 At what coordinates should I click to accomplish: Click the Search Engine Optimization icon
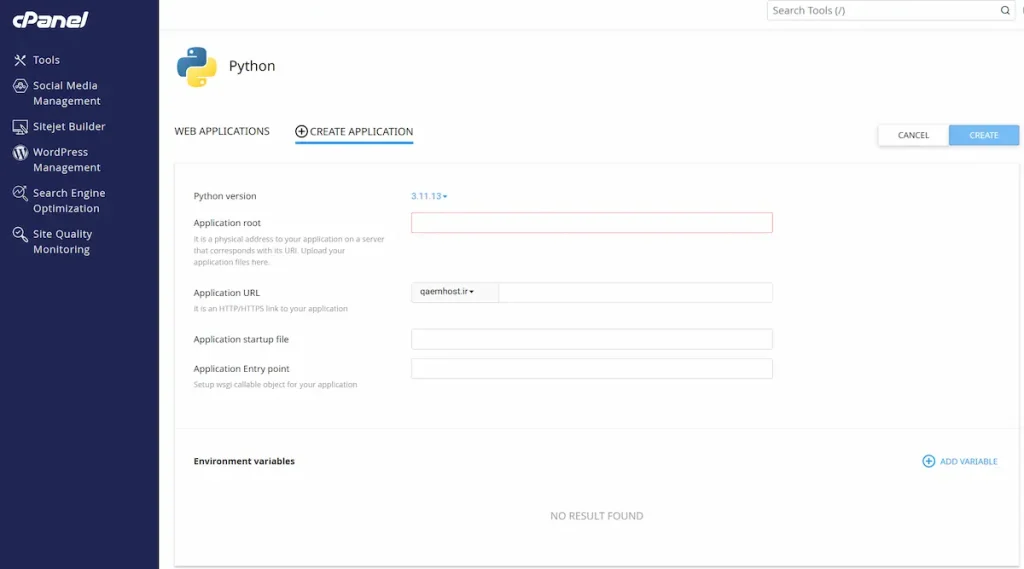20,193
